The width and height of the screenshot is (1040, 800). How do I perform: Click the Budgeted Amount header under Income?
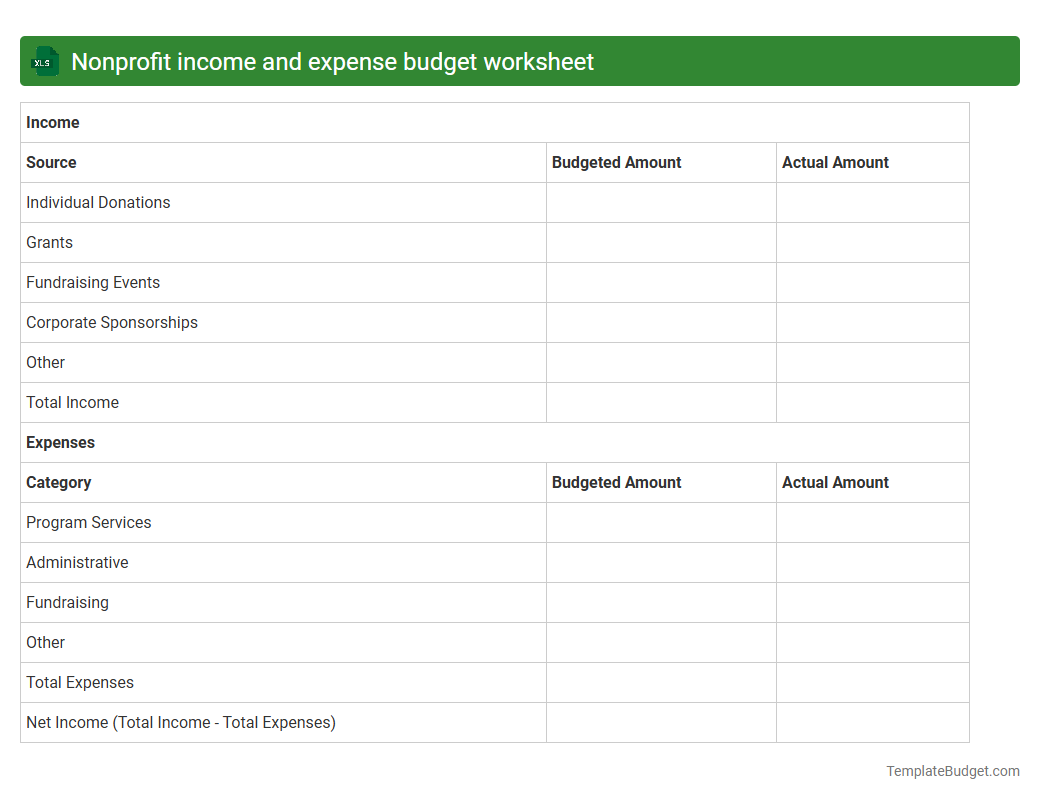(x=616, y=162)
